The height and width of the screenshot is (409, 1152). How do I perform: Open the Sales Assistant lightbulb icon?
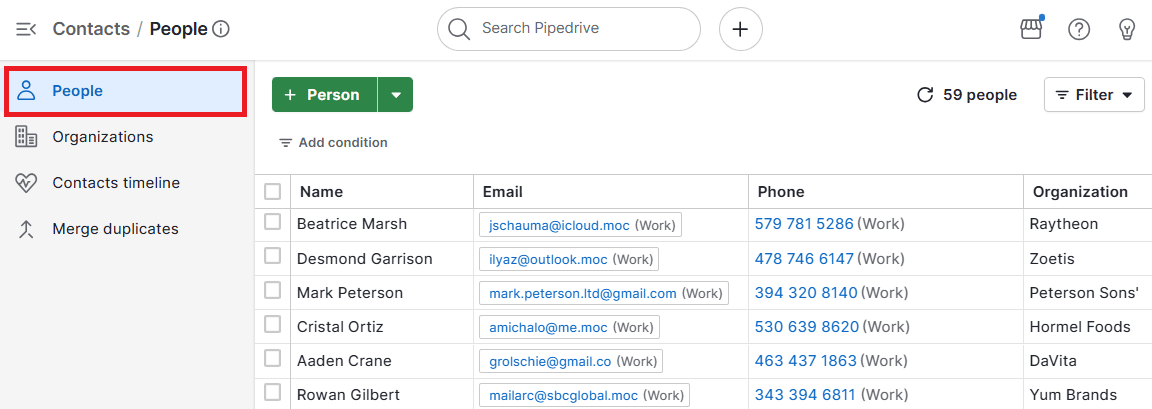click(x=1126, y=29)
